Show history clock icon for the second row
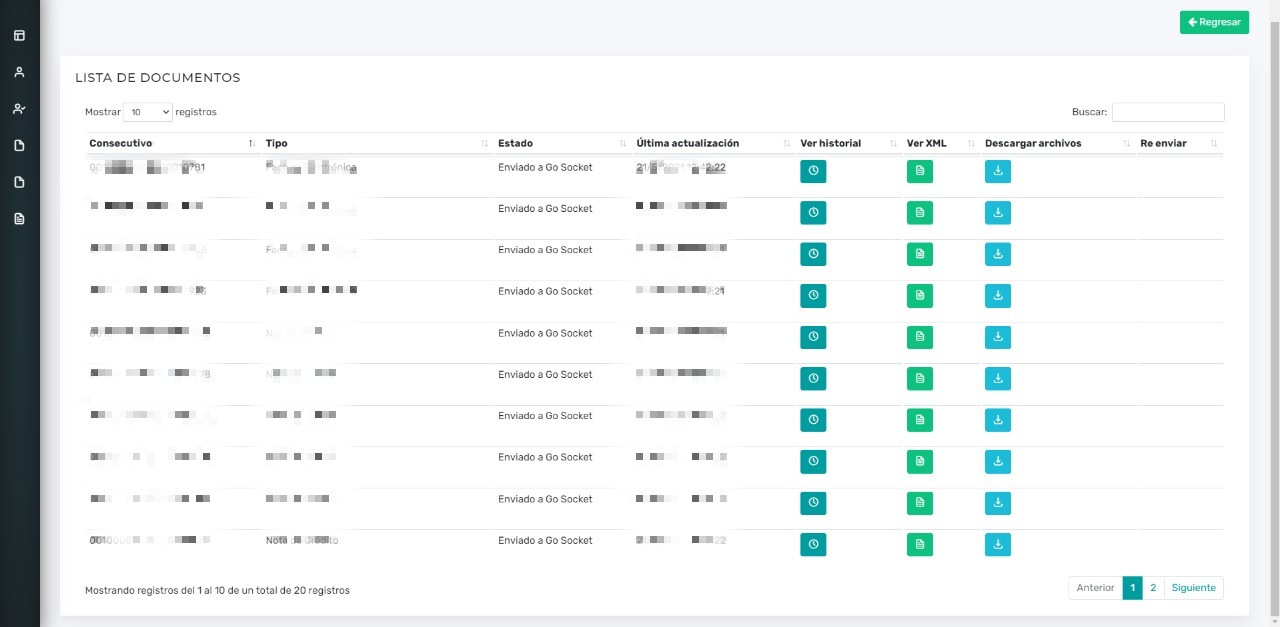This screenshot has height=627, width=1280. tap(813, 213)
